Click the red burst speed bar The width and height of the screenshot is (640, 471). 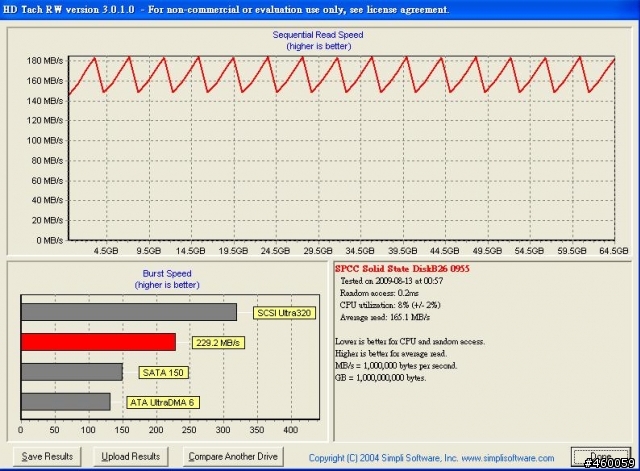click(x=98, y=342)
